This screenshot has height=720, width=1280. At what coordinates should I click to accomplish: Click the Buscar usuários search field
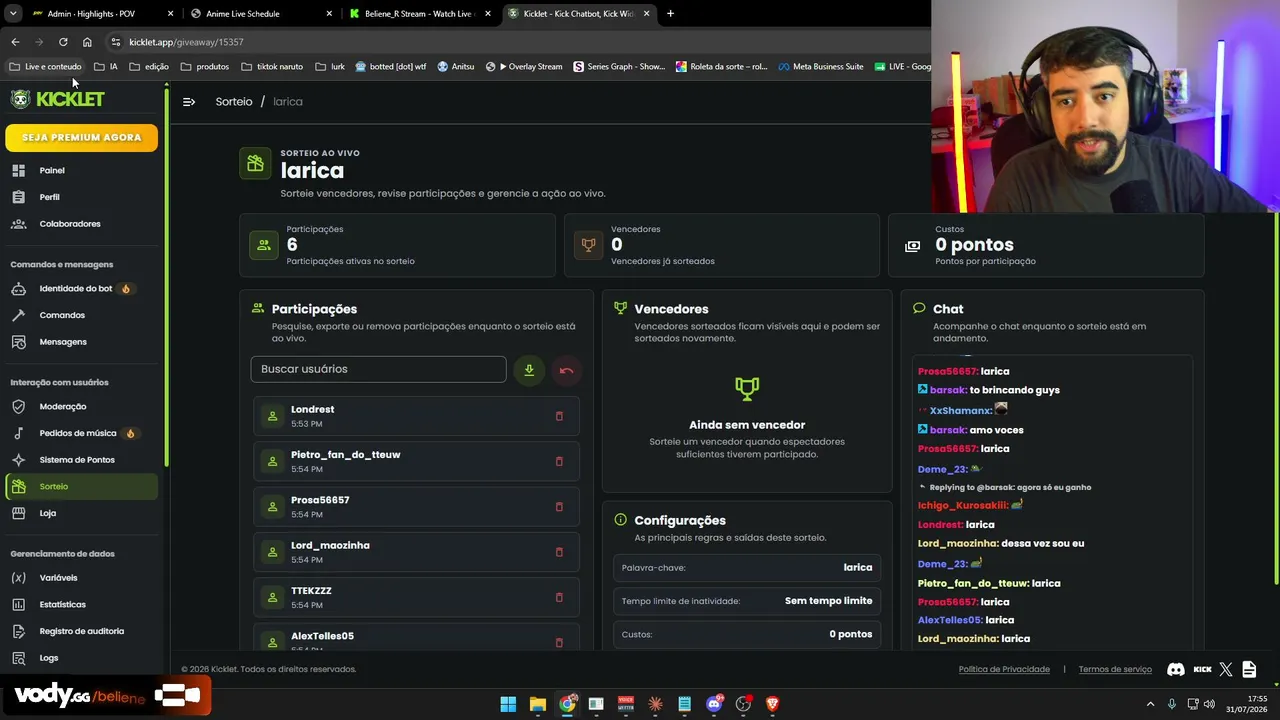378,369
